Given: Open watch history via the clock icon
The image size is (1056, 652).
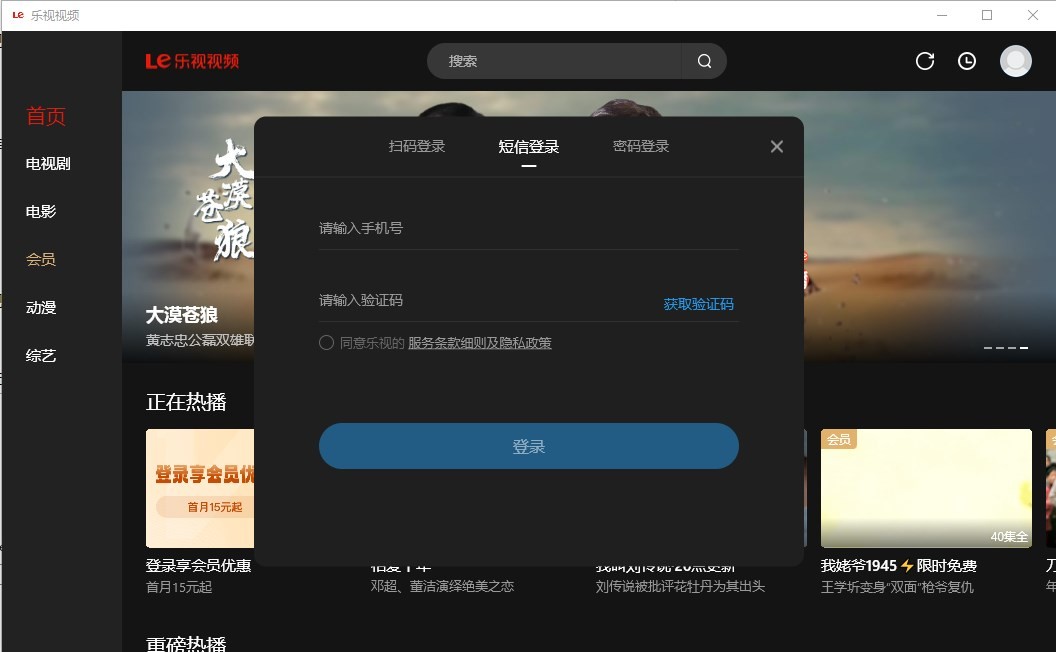Looking at the screenshot, I should [x=966, y=61].
